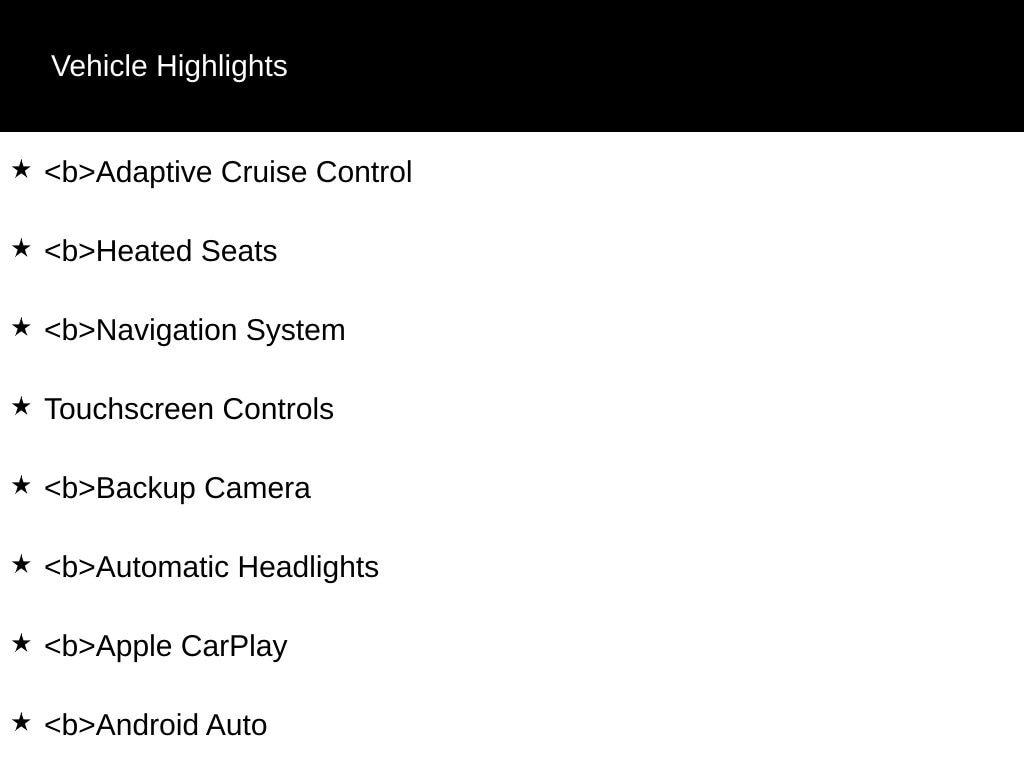Viewport: 1024px width, 768px height.
Task: Click the black header bar right of title
Action: (x=653, y=66)
